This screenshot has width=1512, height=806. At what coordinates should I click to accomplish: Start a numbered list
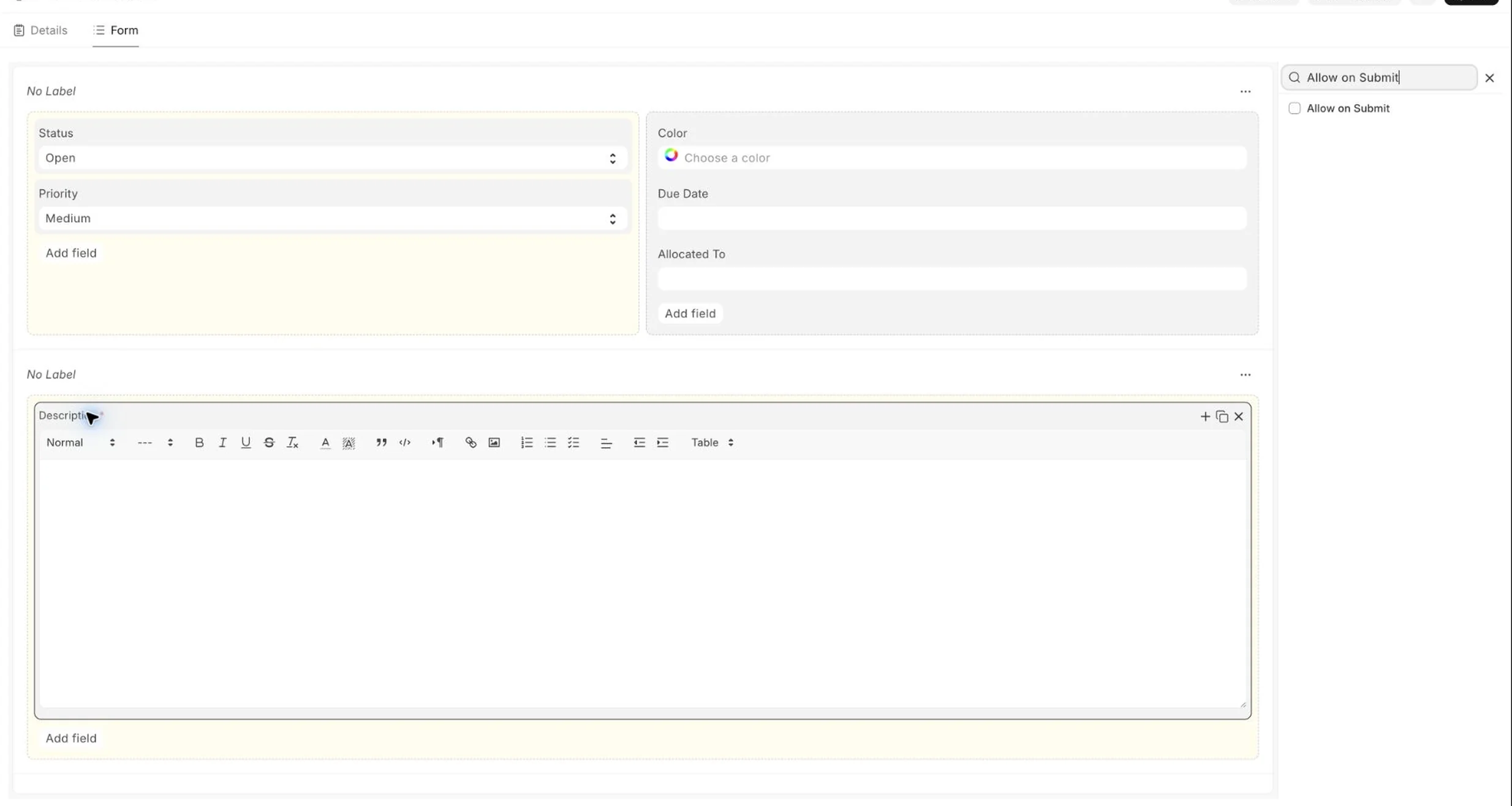pos(526,442)
